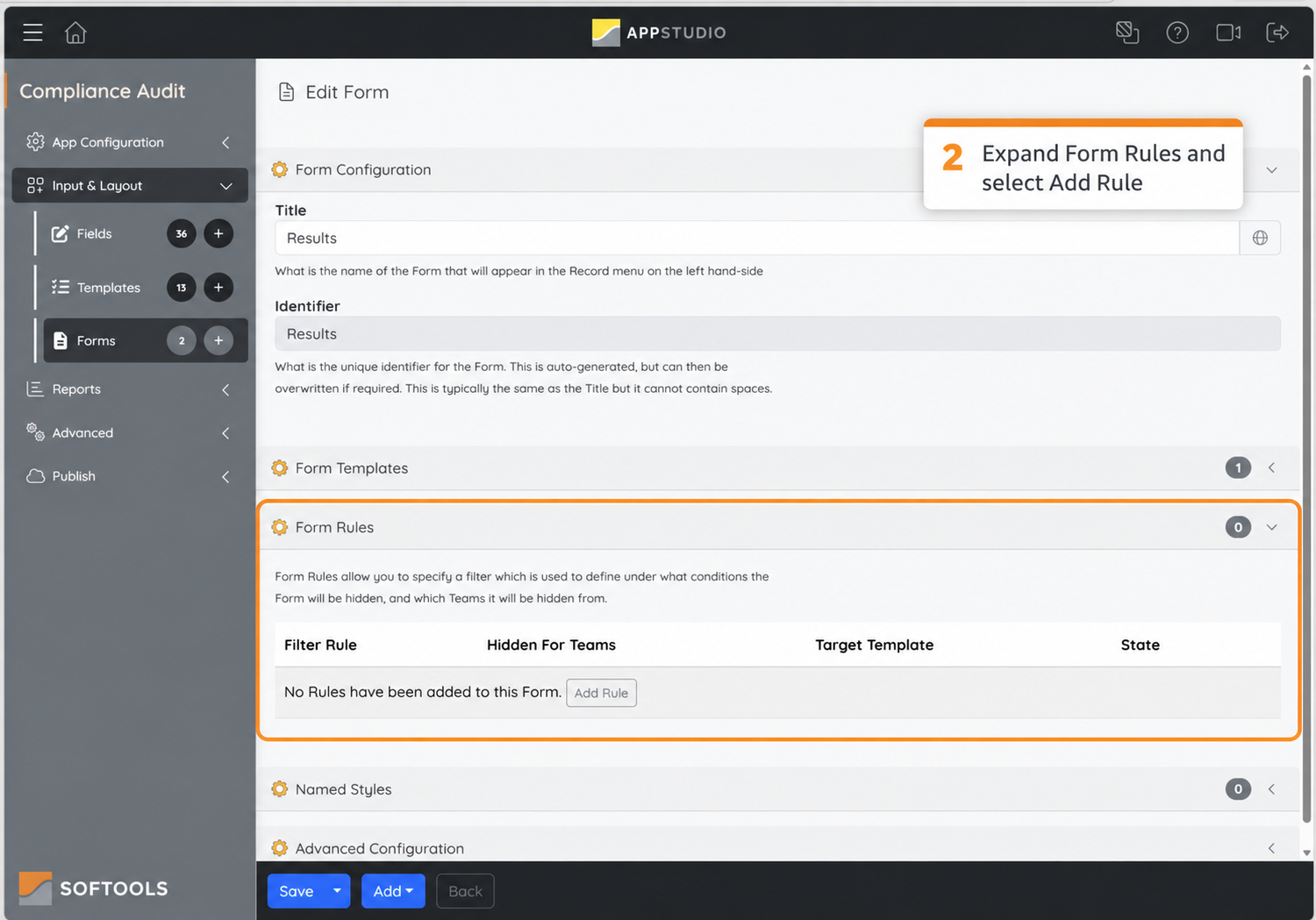
Task: Click the Forms document icon
Action: tap(60, 340)
